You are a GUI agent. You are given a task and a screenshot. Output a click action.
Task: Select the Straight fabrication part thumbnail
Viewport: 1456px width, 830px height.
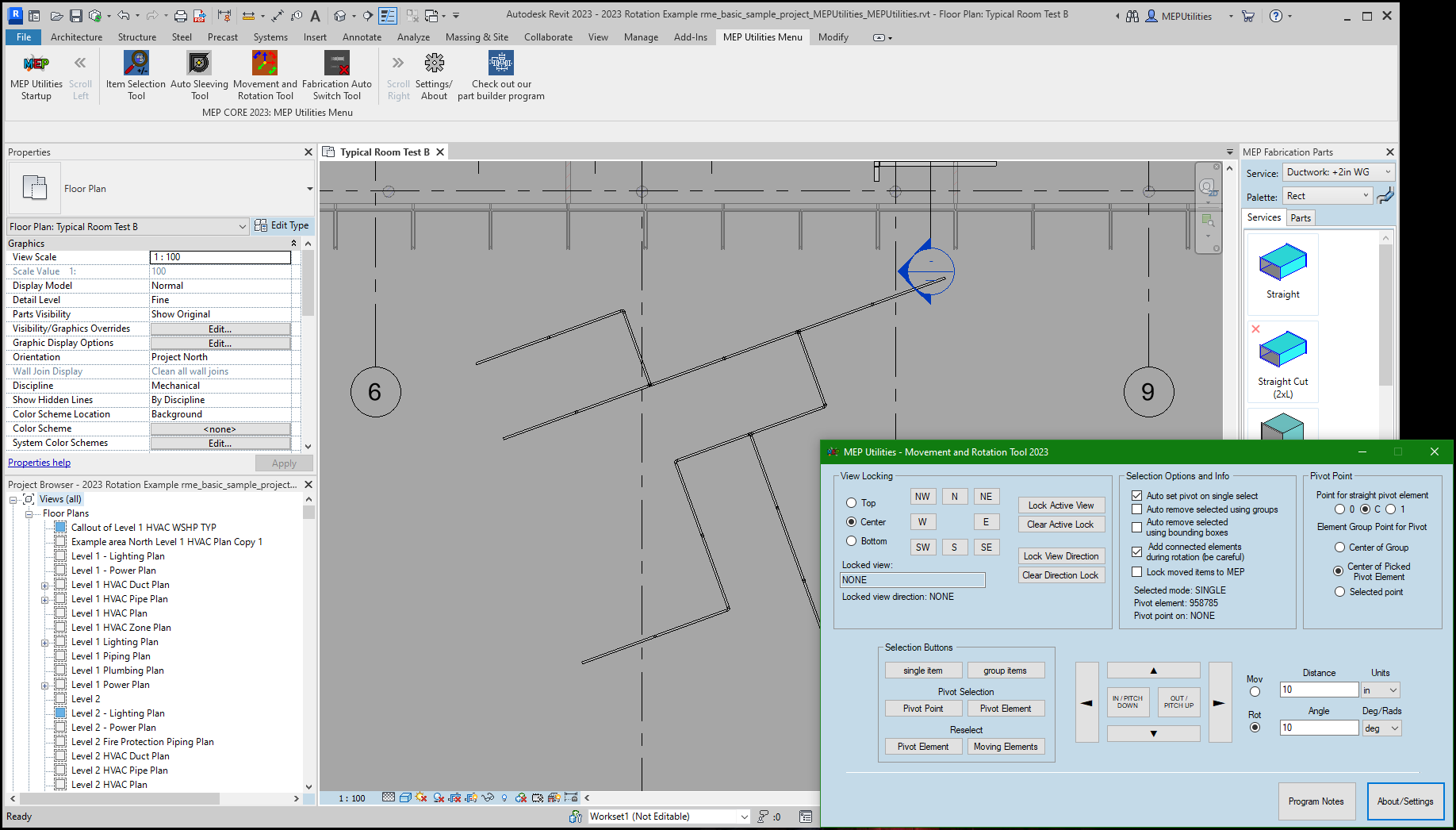(1282, 263)
